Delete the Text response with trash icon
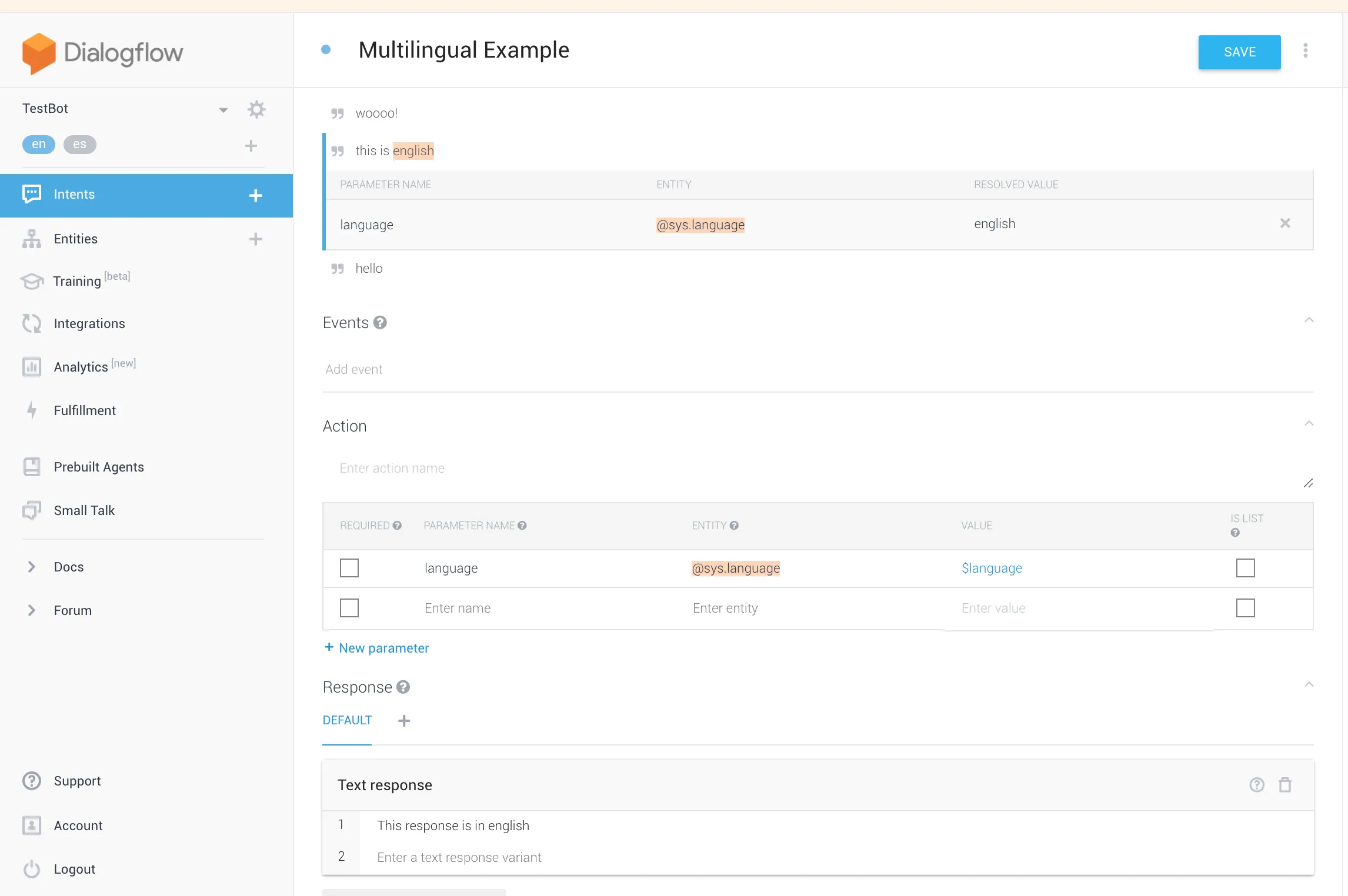The width and height of the screenshot is (1348, 896). pos(1285,785)
